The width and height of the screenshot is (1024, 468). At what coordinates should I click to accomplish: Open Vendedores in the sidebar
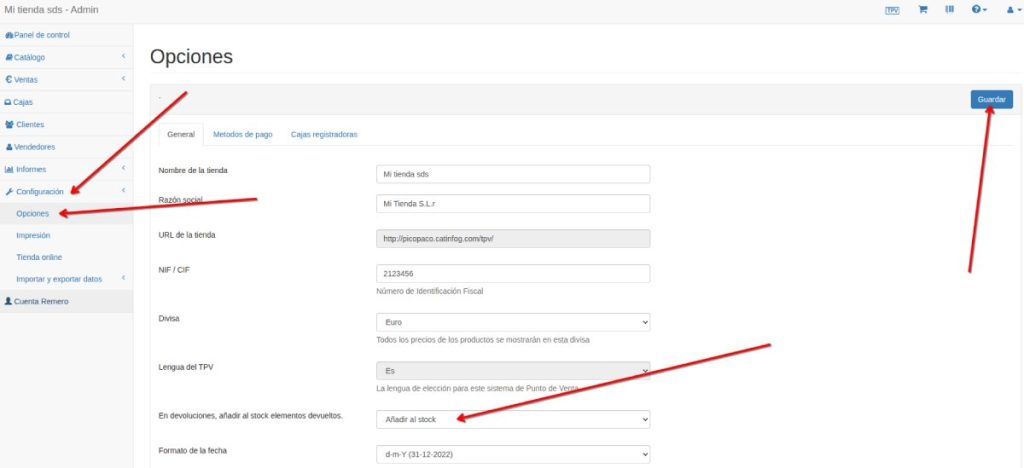coord(34,147)
